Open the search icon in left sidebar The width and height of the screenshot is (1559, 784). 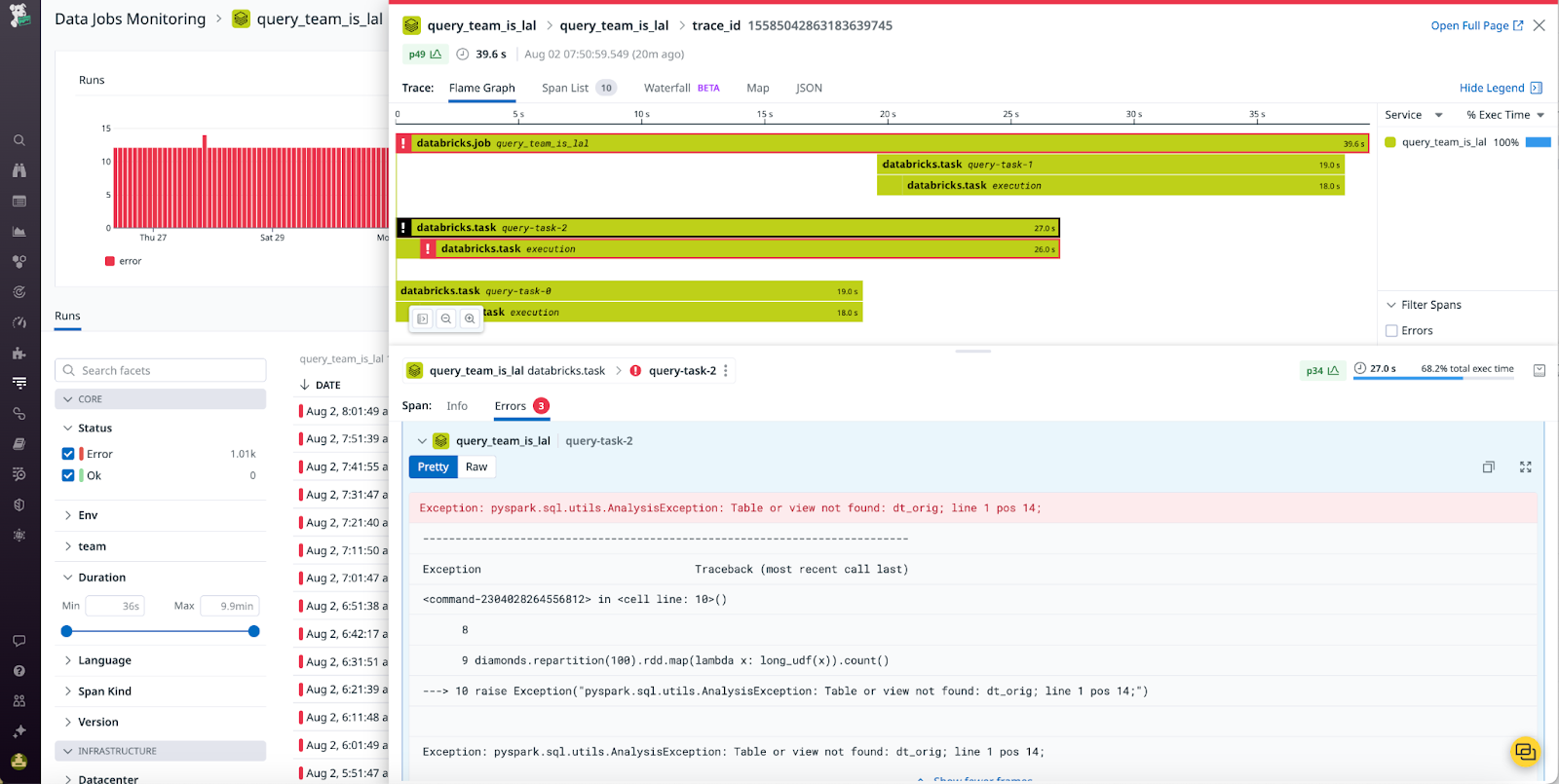point(19,140)
